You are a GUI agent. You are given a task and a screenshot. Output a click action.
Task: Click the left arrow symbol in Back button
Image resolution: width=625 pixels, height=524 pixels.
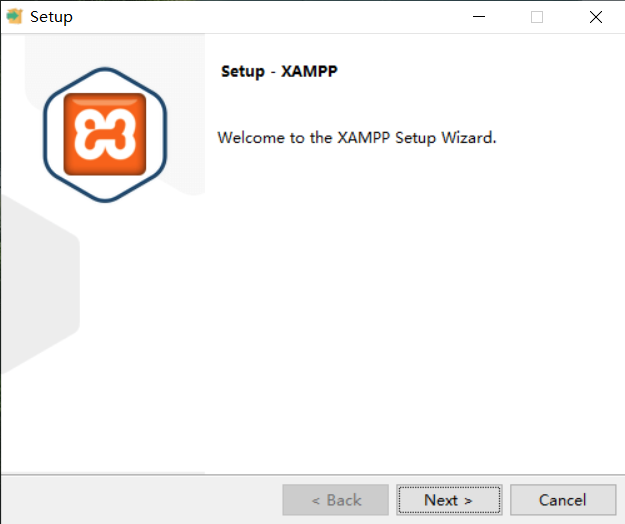click(316, 501)
